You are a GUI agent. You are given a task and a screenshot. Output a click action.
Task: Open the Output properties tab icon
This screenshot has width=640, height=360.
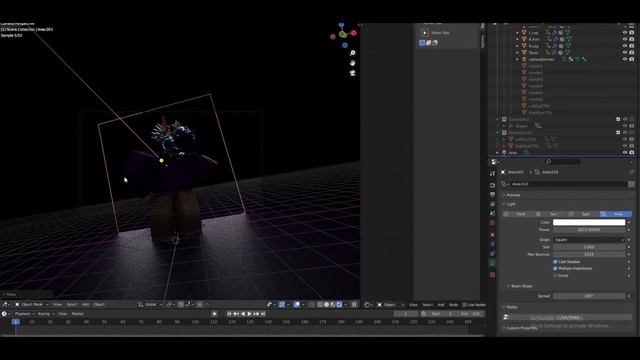pyautogui.click(x=493, y=195)
